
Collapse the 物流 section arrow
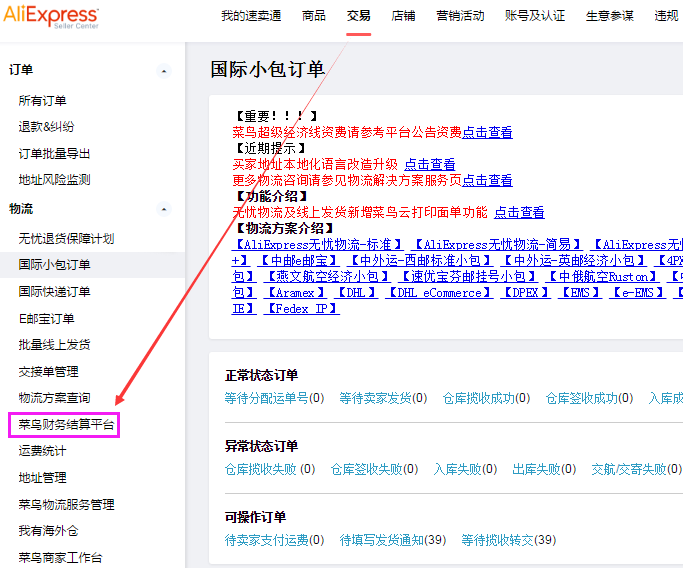pos(164,210)
